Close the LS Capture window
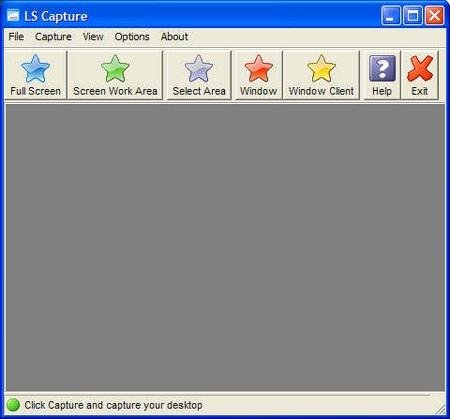 pos(434,15)
